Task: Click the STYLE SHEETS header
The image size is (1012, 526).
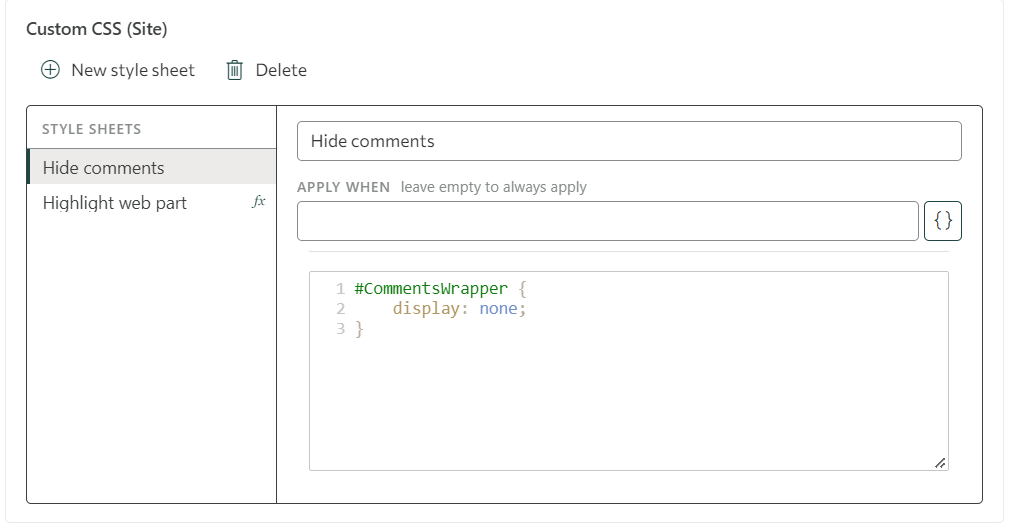Action: [x=92, y=129]
